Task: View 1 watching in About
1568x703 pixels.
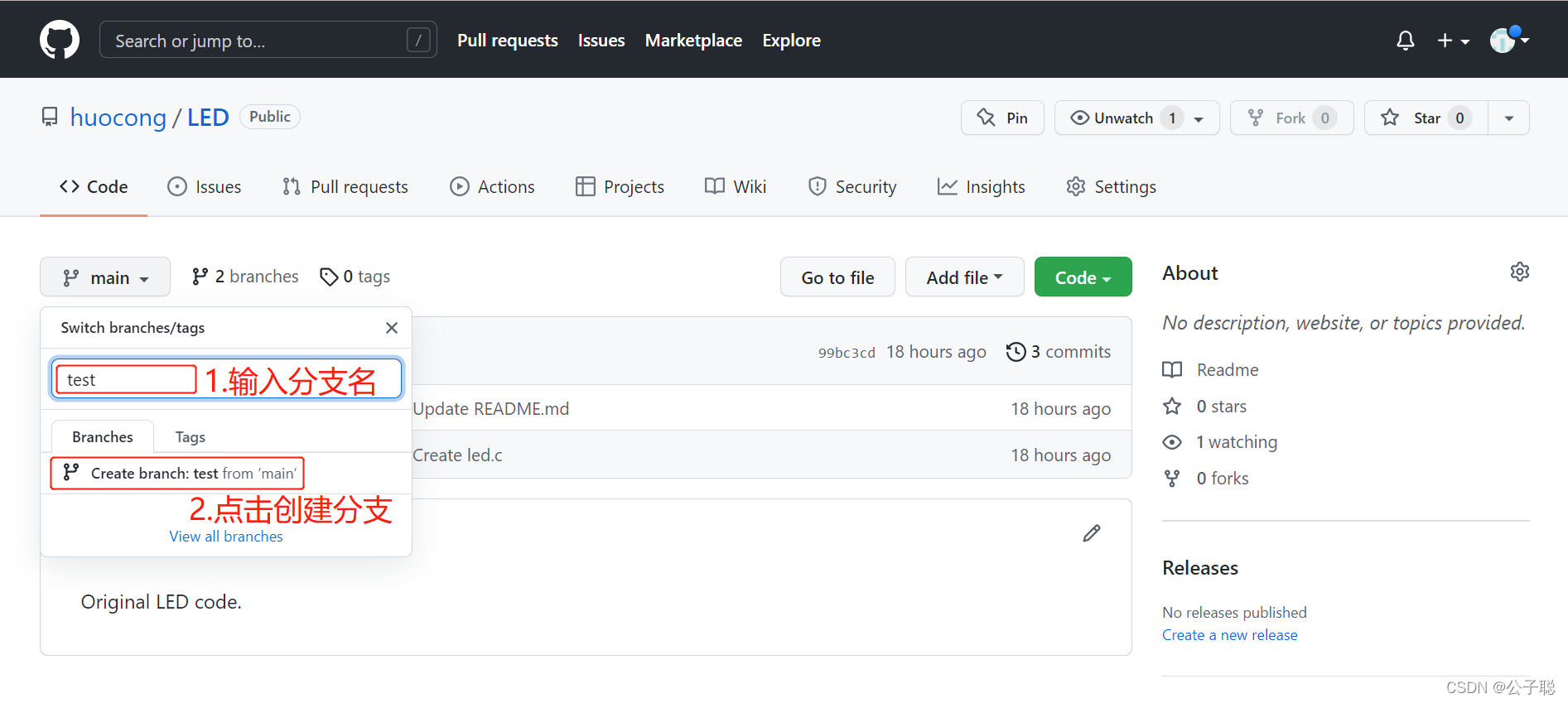Action: click(1220, 442)
